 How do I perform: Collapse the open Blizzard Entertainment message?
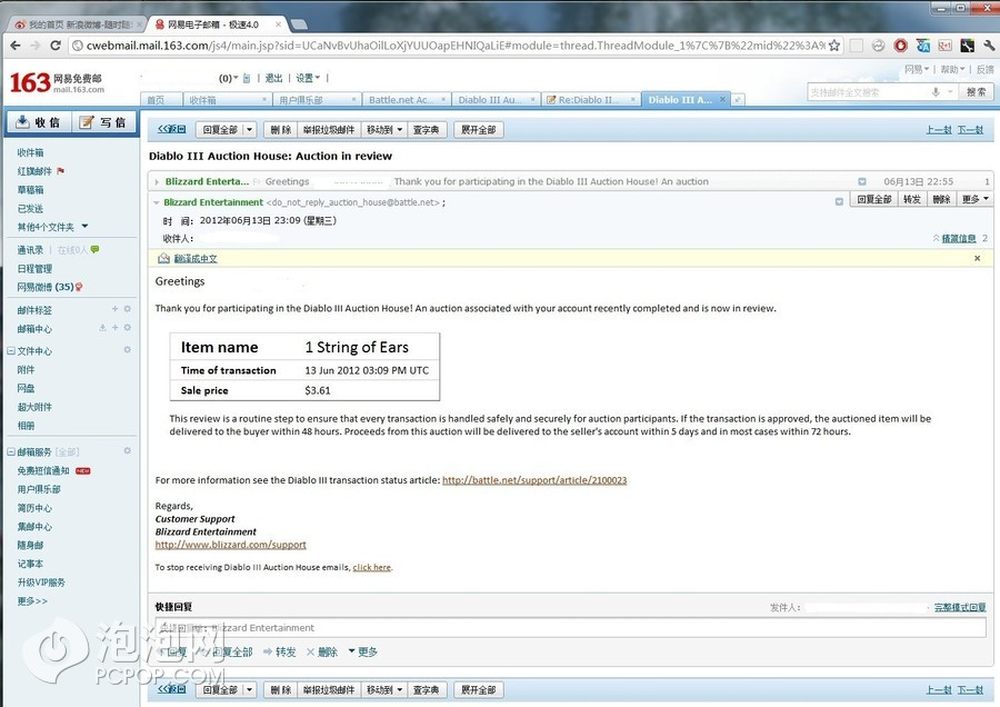tap(157, 203)
